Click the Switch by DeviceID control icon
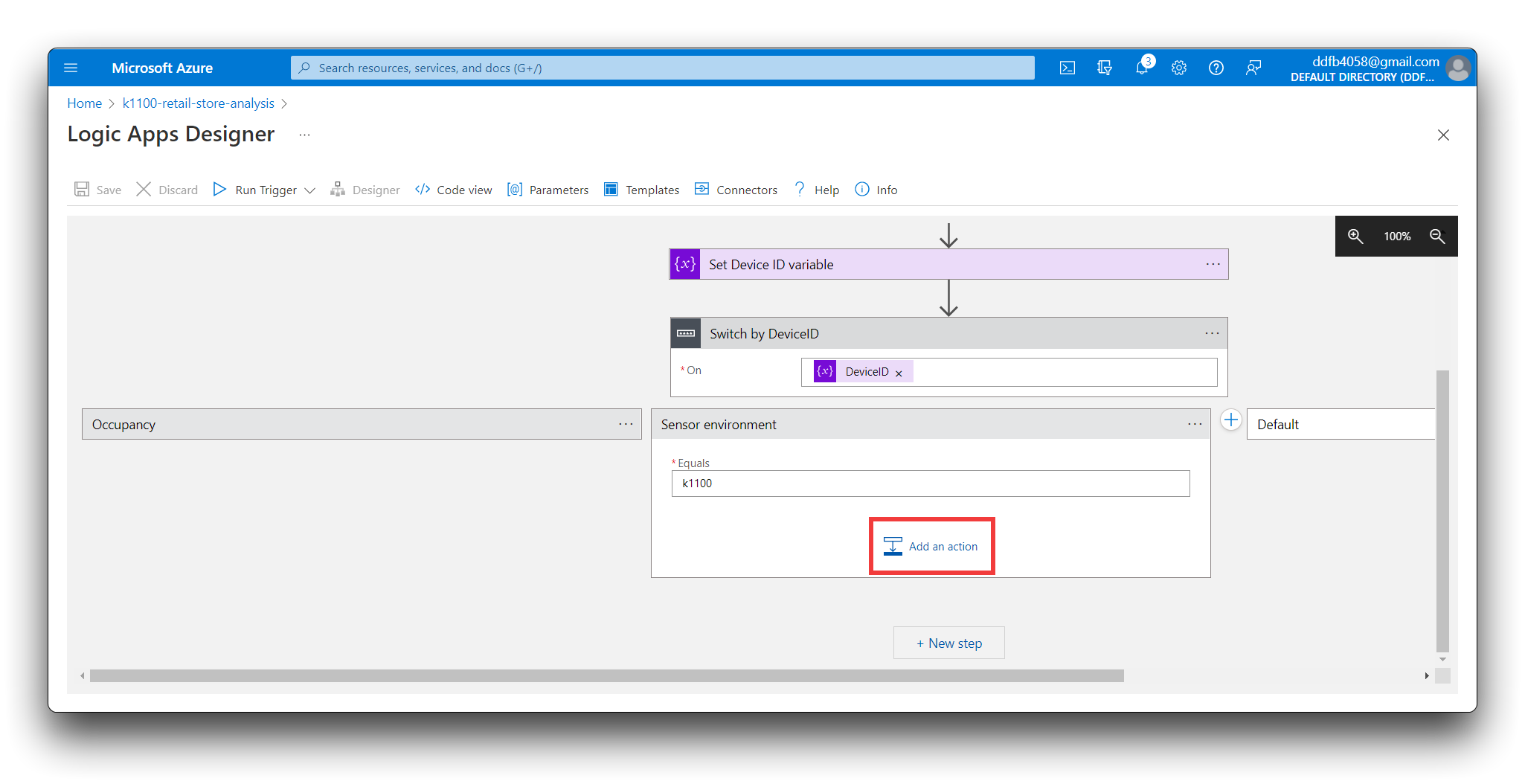 [x=686, y=333]
